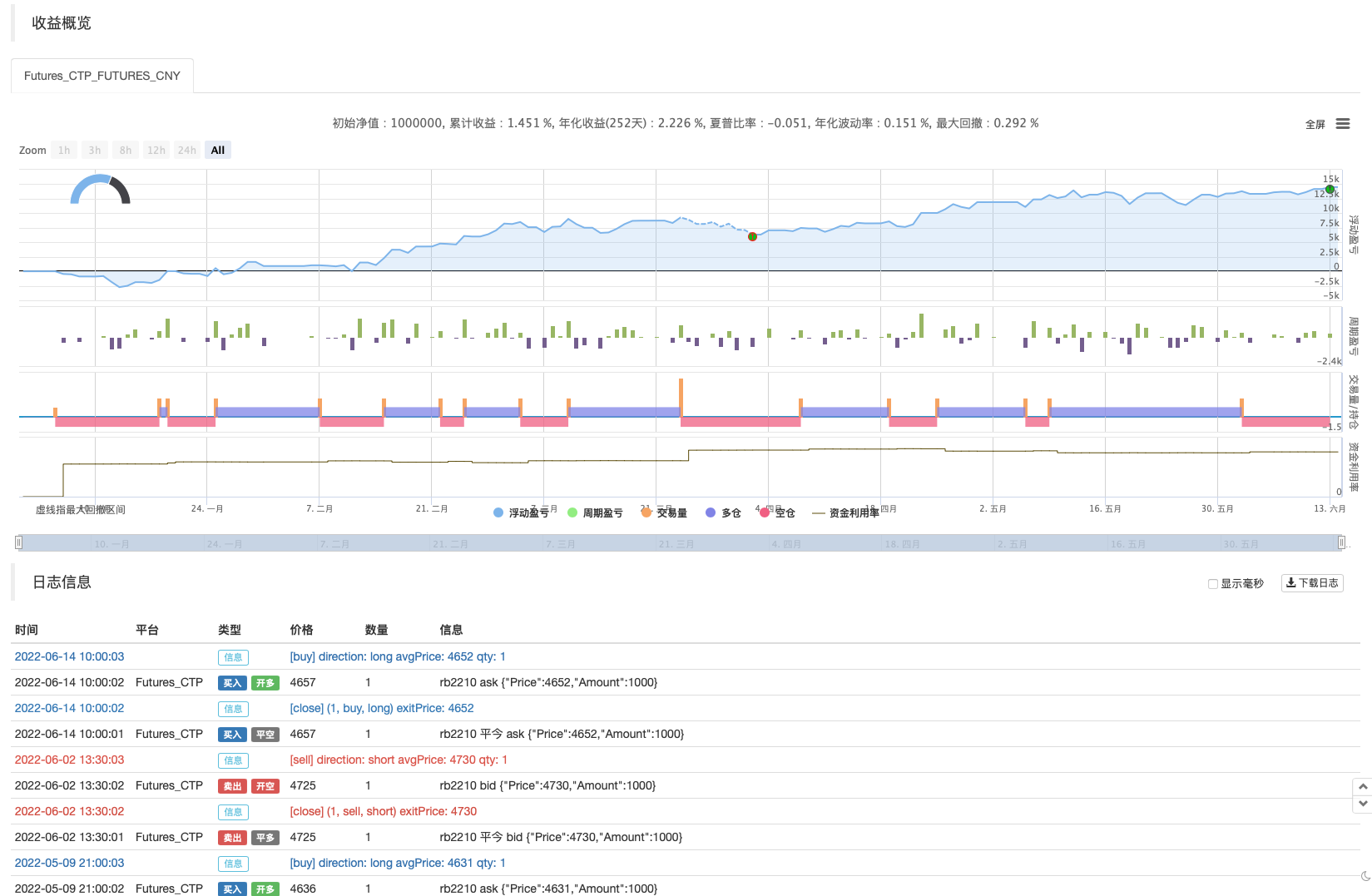1372x896 pixels.
Task: Click the 信息 column header
Action: 451,630
